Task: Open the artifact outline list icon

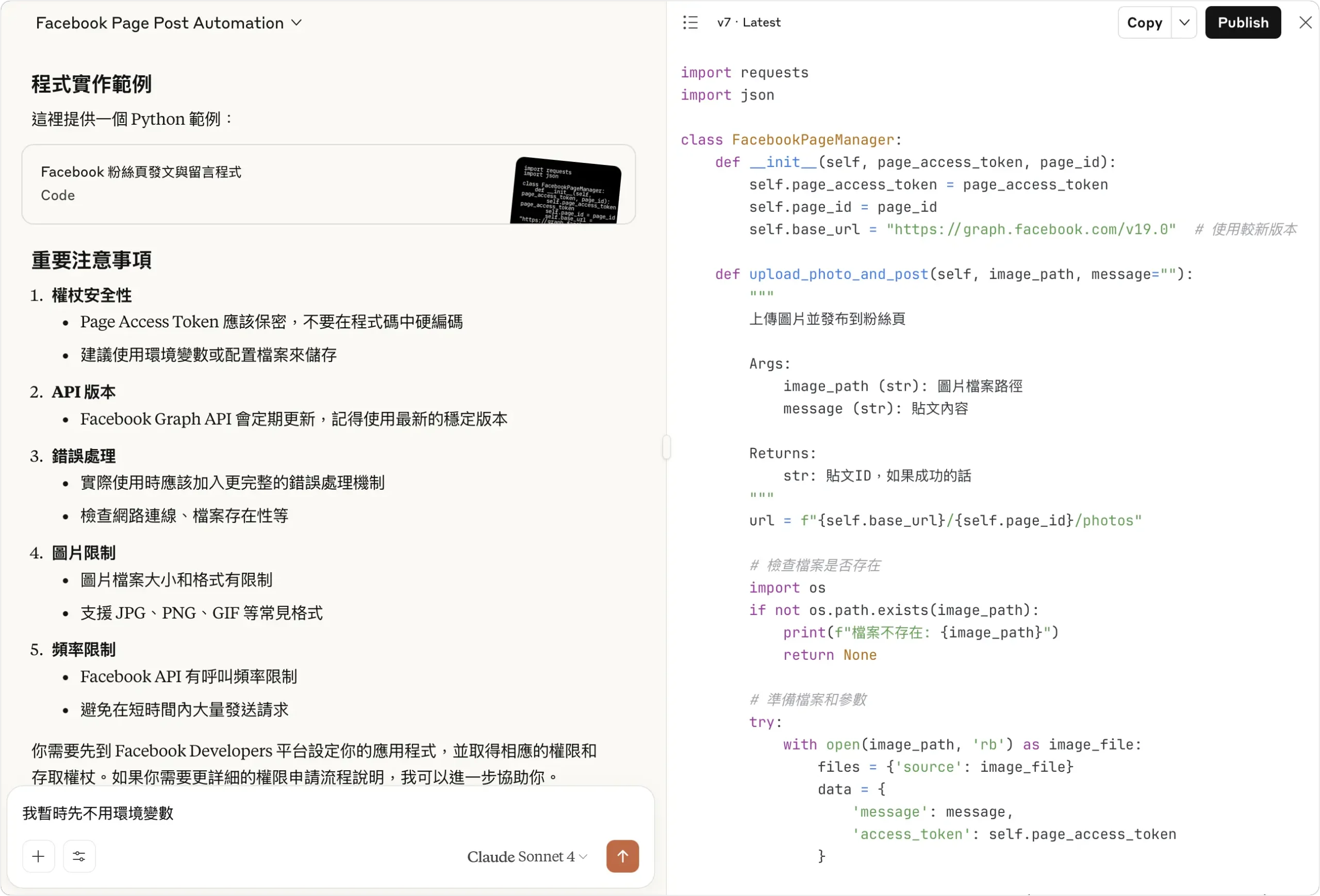Action: point(690,23)
